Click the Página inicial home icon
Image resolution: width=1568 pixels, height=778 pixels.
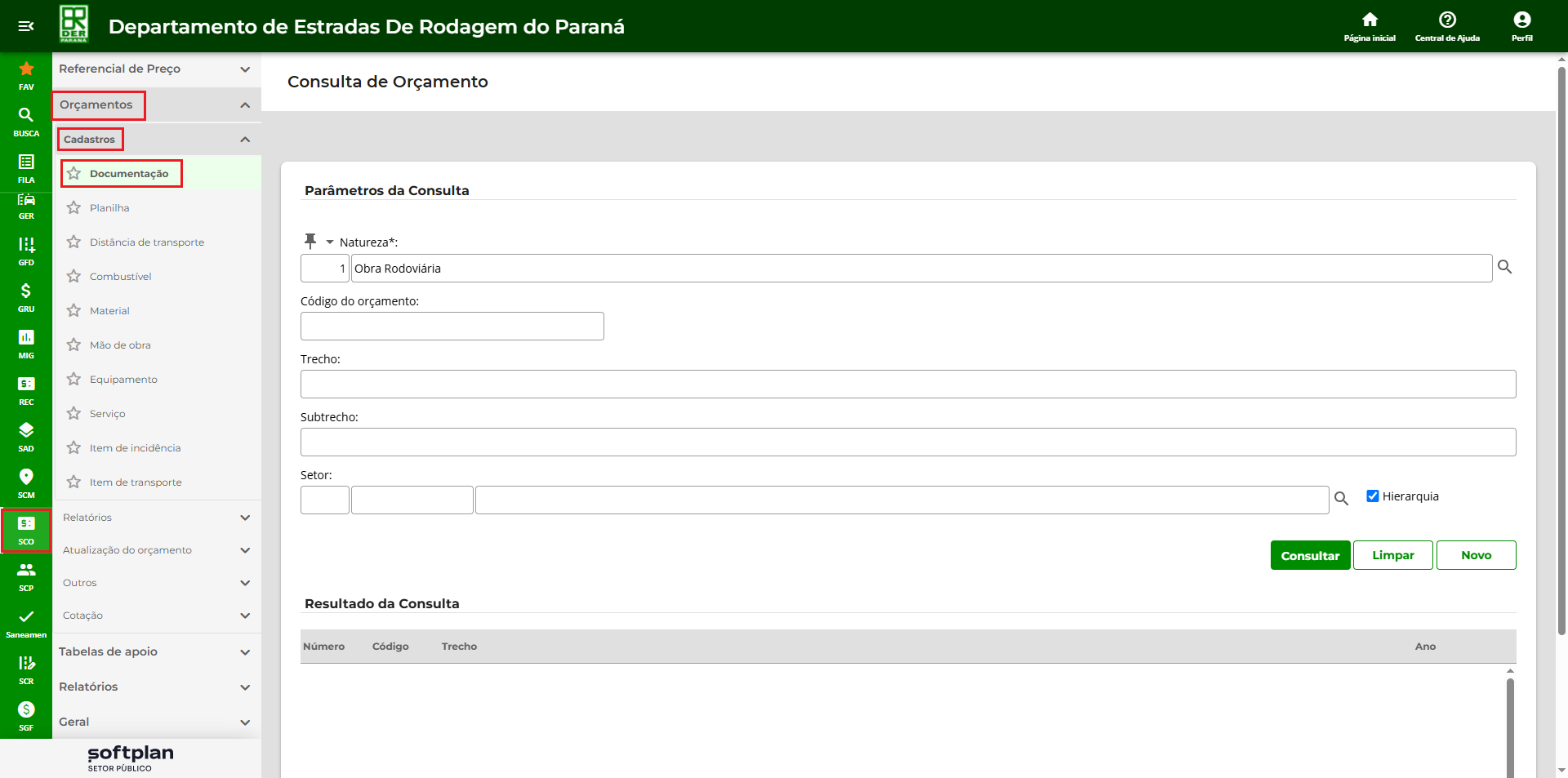pos(1370,20)
